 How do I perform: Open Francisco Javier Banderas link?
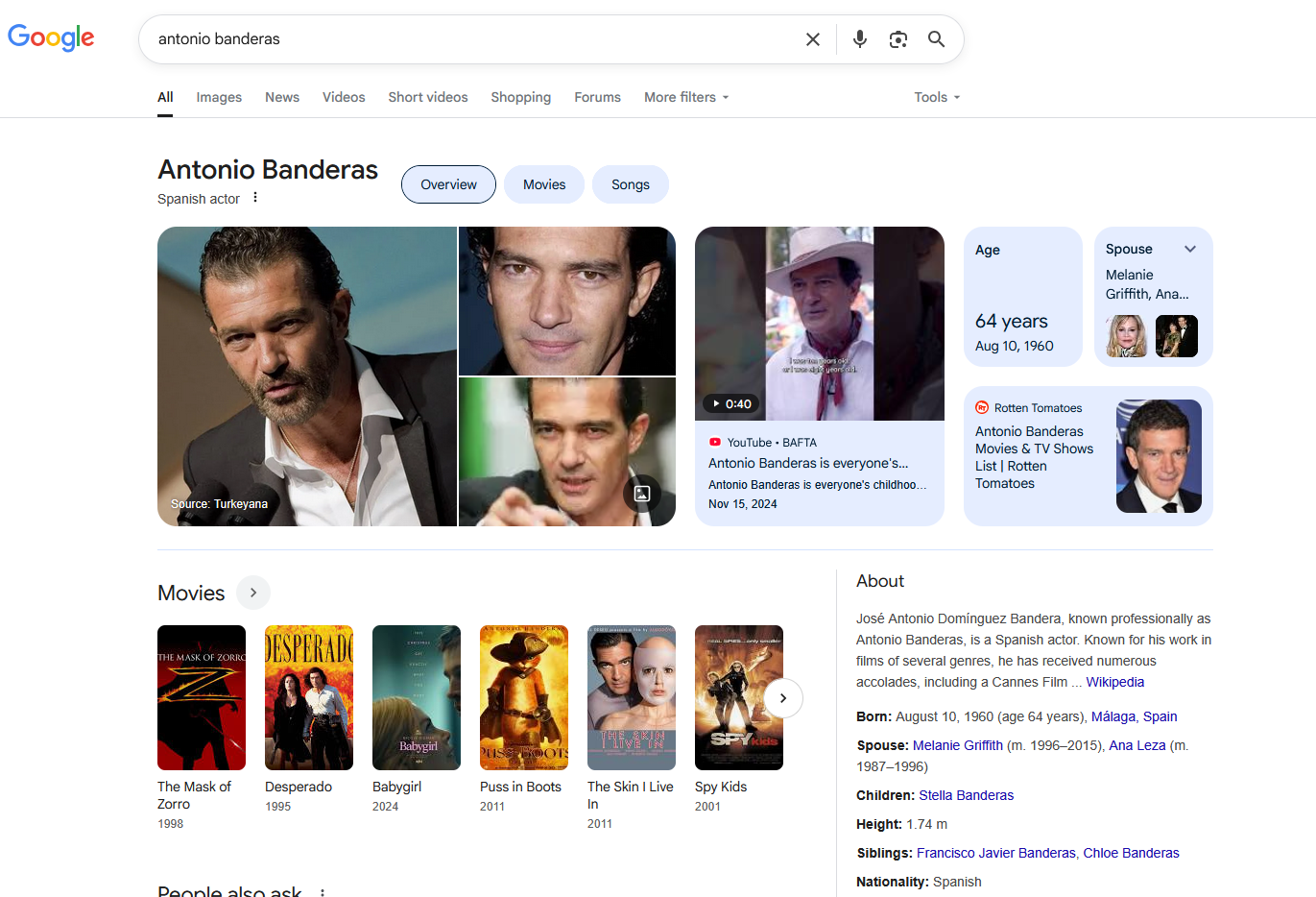(996, 853)
